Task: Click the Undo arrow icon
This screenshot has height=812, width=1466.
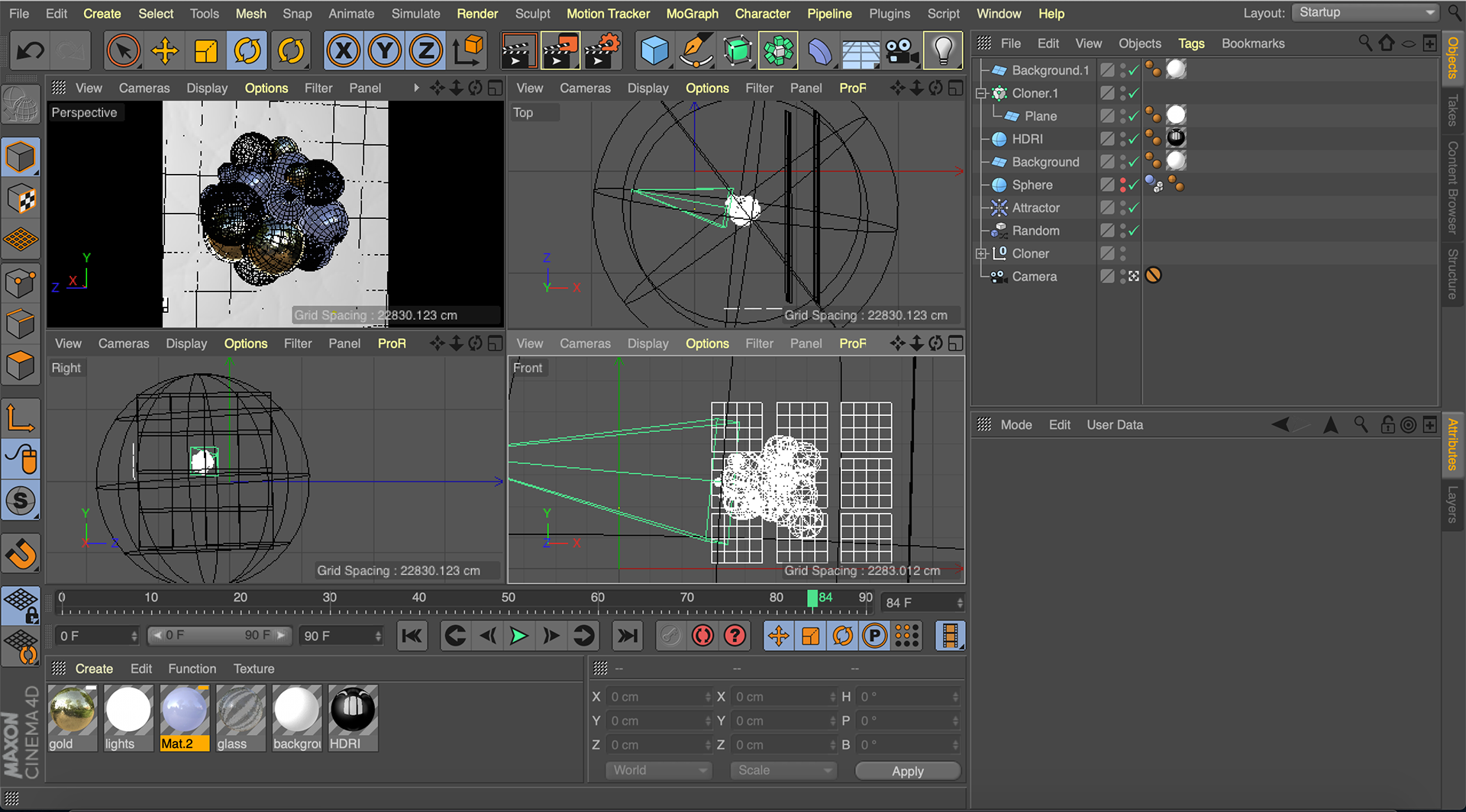Action: click(31, 51)
